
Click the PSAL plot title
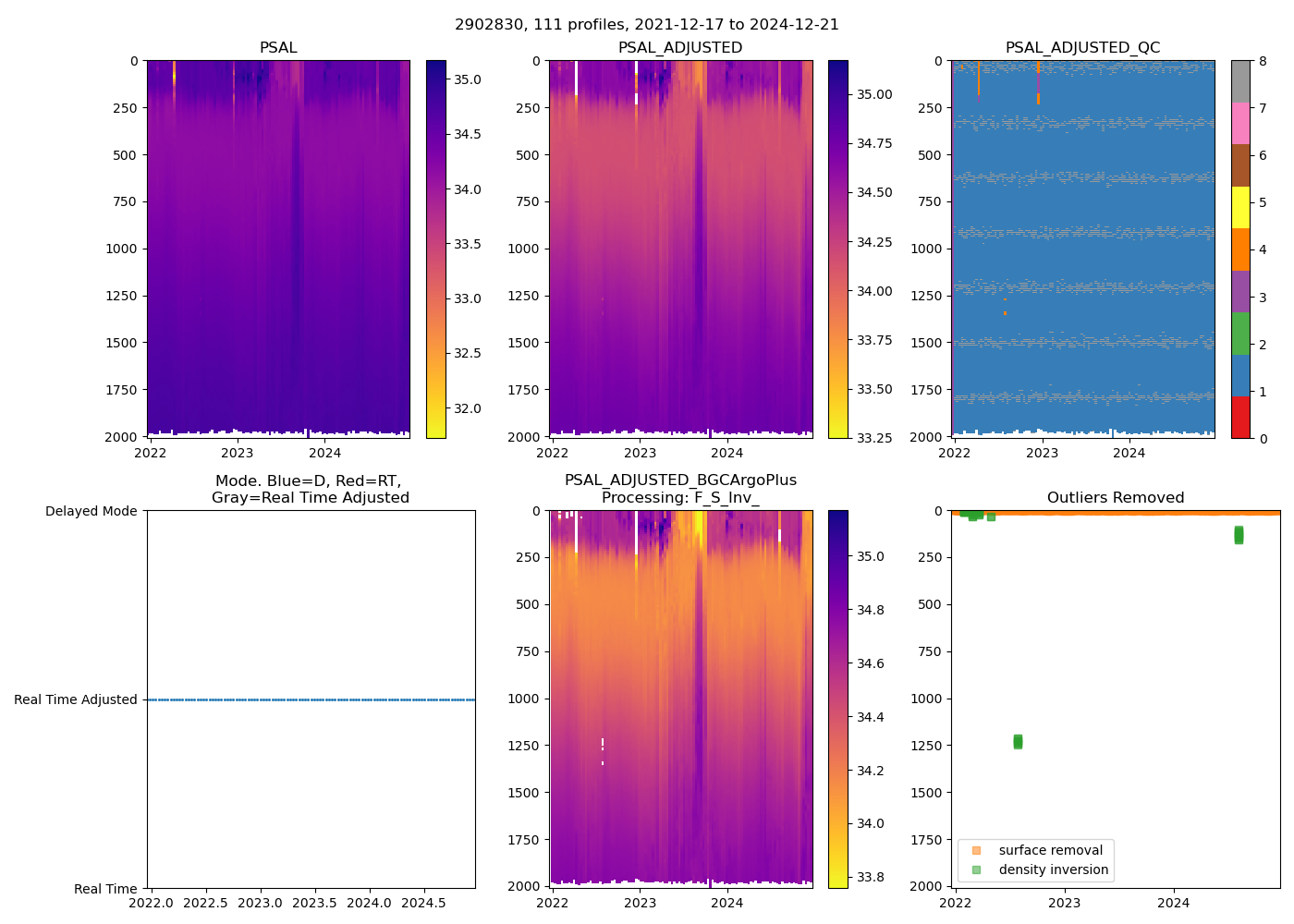[x=278, y=48]
